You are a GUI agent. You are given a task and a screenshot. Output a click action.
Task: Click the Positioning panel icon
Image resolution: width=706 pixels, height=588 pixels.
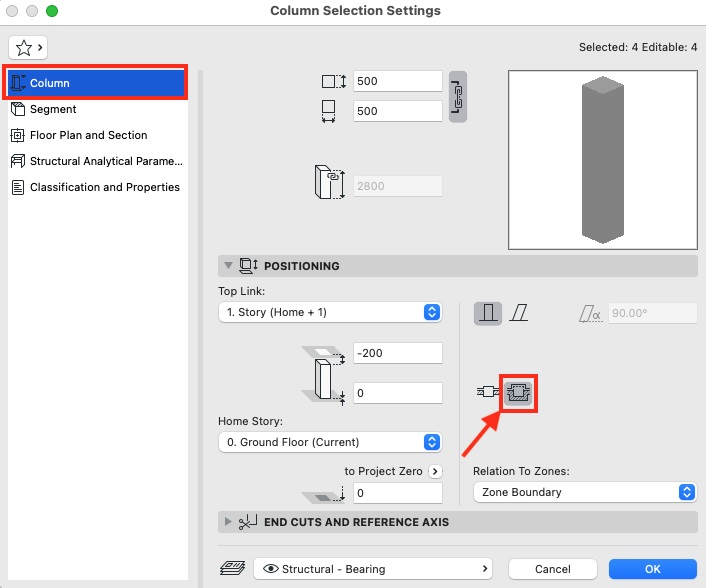(x=248, y=266)
